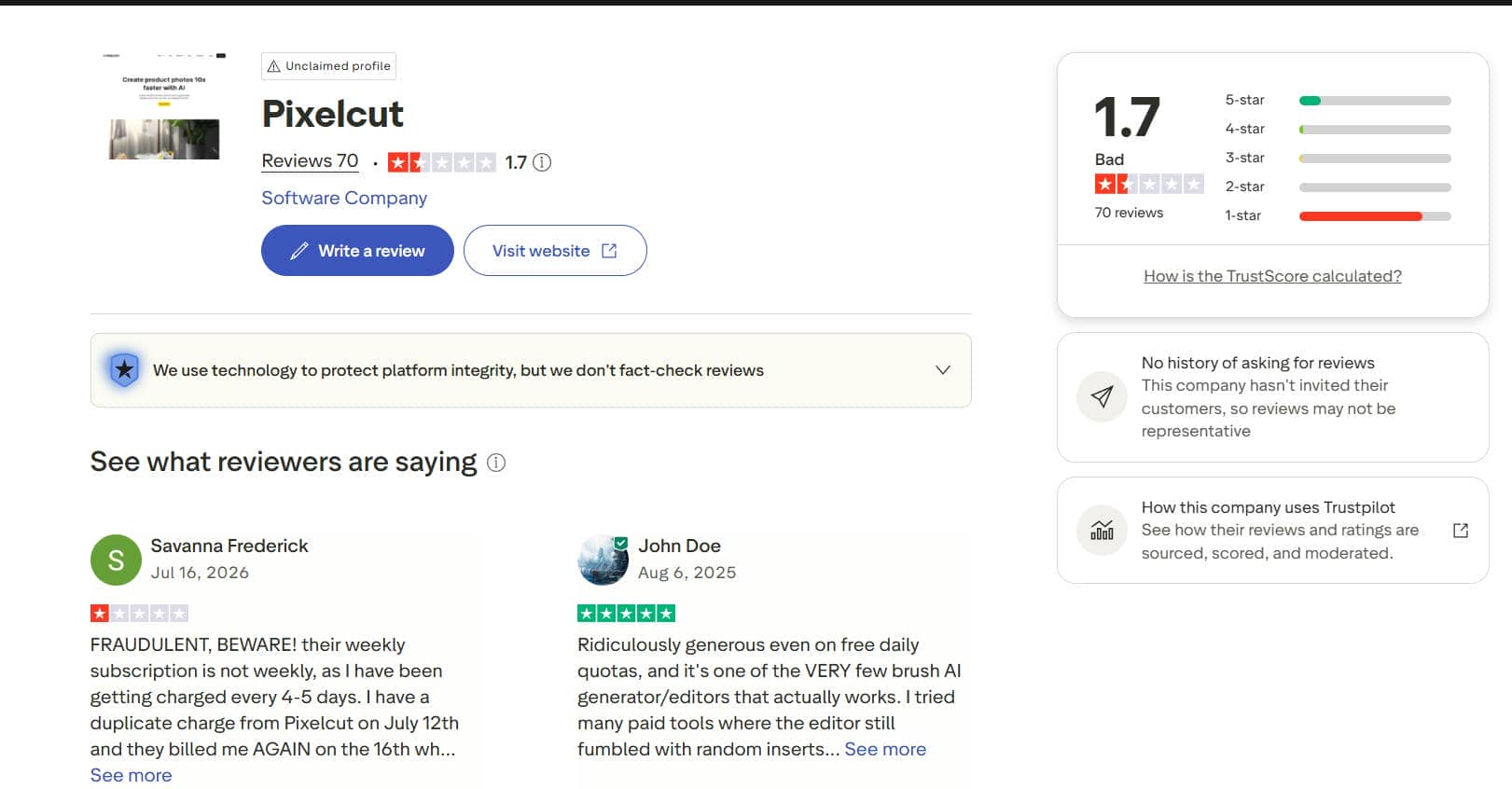This screenshot has height=789, width=1512.
Task: Click Savanna Frederick's one-star rating
Action: point(139,613)
